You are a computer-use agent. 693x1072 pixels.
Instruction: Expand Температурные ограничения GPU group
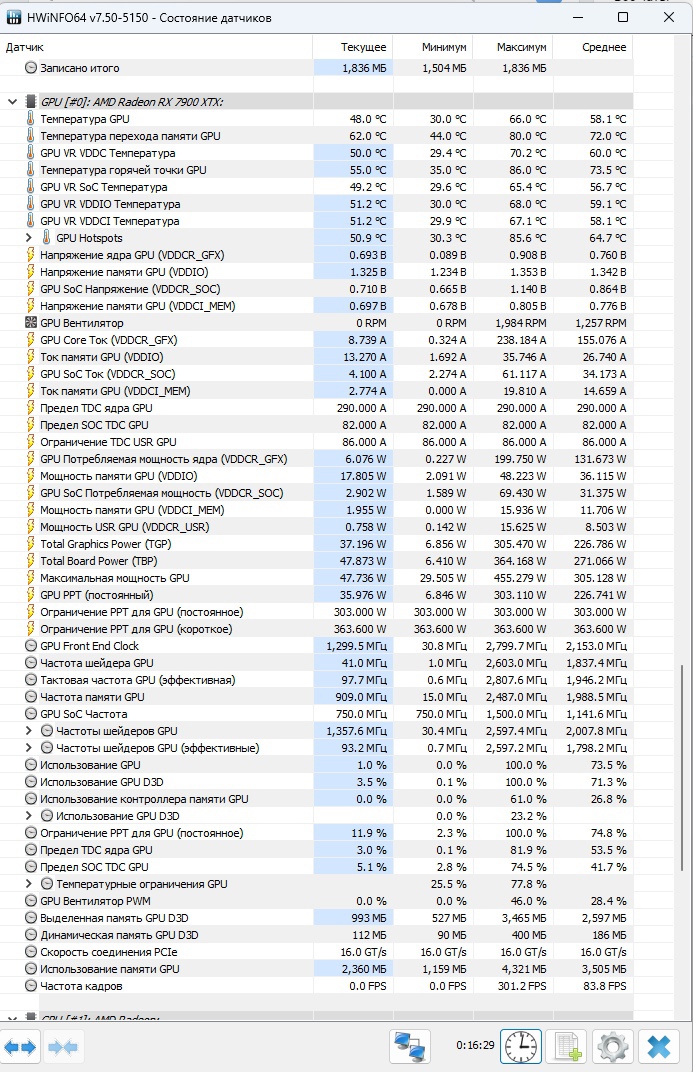point(29,884)
